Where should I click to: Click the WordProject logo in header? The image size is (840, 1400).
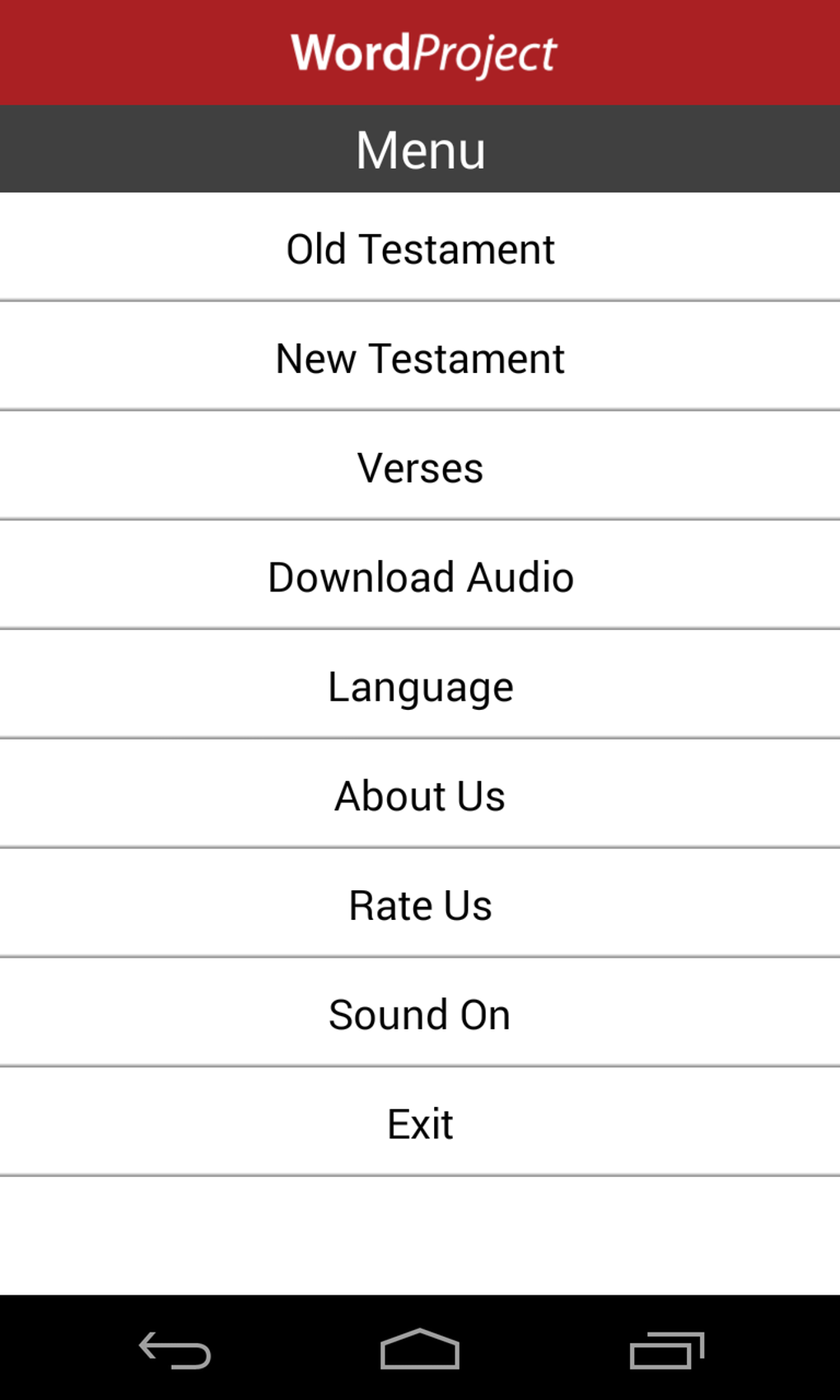423,54
